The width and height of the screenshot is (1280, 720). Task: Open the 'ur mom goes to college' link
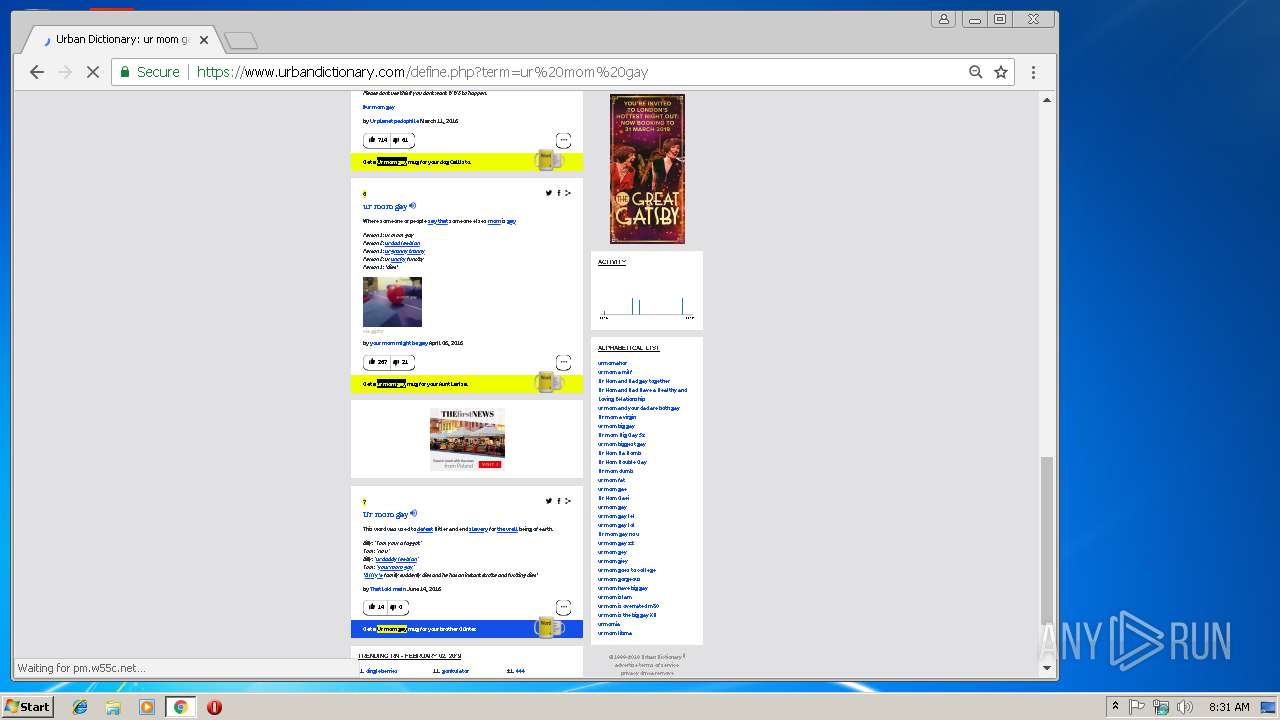(x=625, y=570)
